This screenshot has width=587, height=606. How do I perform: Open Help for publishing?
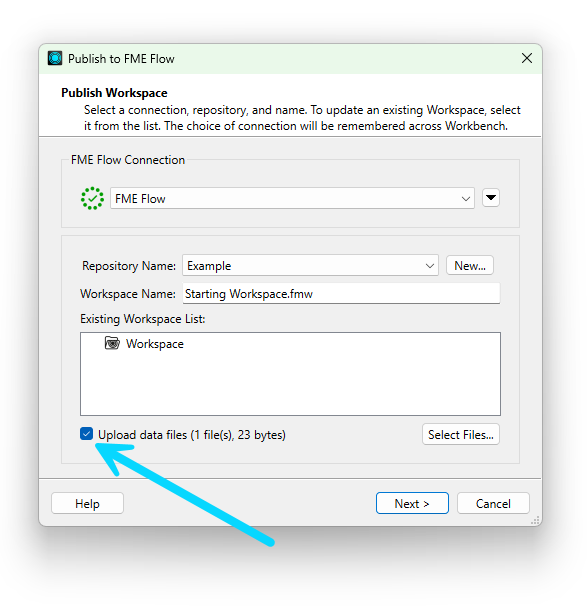(87, 503)
